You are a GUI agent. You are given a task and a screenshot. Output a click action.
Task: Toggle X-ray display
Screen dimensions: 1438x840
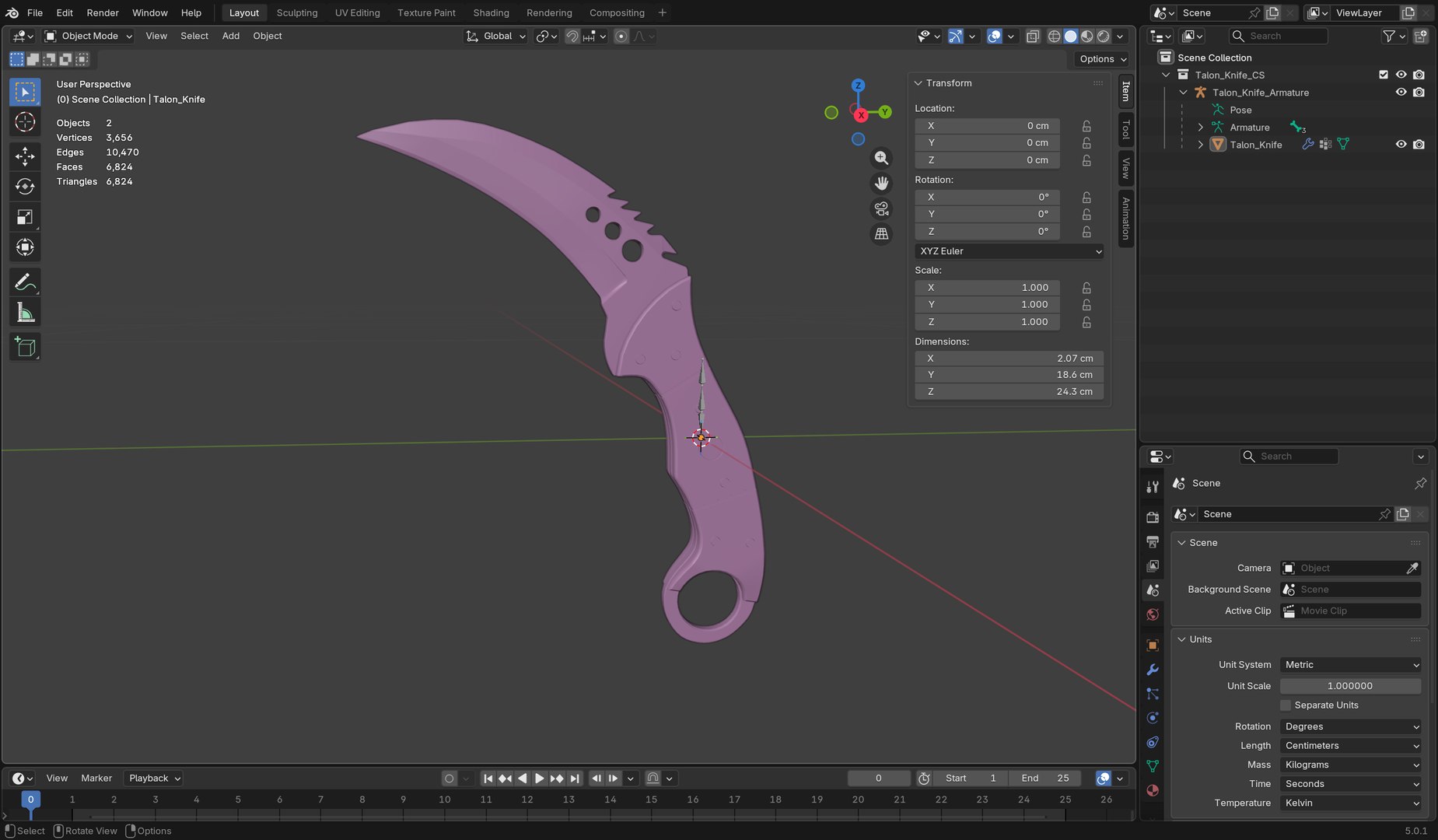pos(1032,36)
